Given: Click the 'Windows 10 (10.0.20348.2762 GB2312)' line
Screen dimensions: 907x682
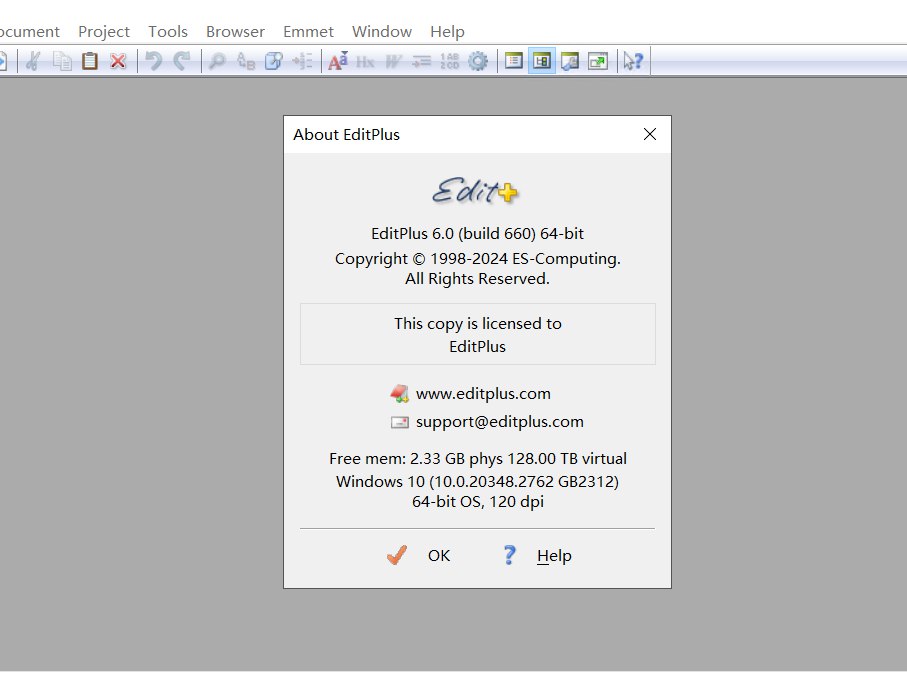Looking at the screenshot, I should tap(477, 481).
